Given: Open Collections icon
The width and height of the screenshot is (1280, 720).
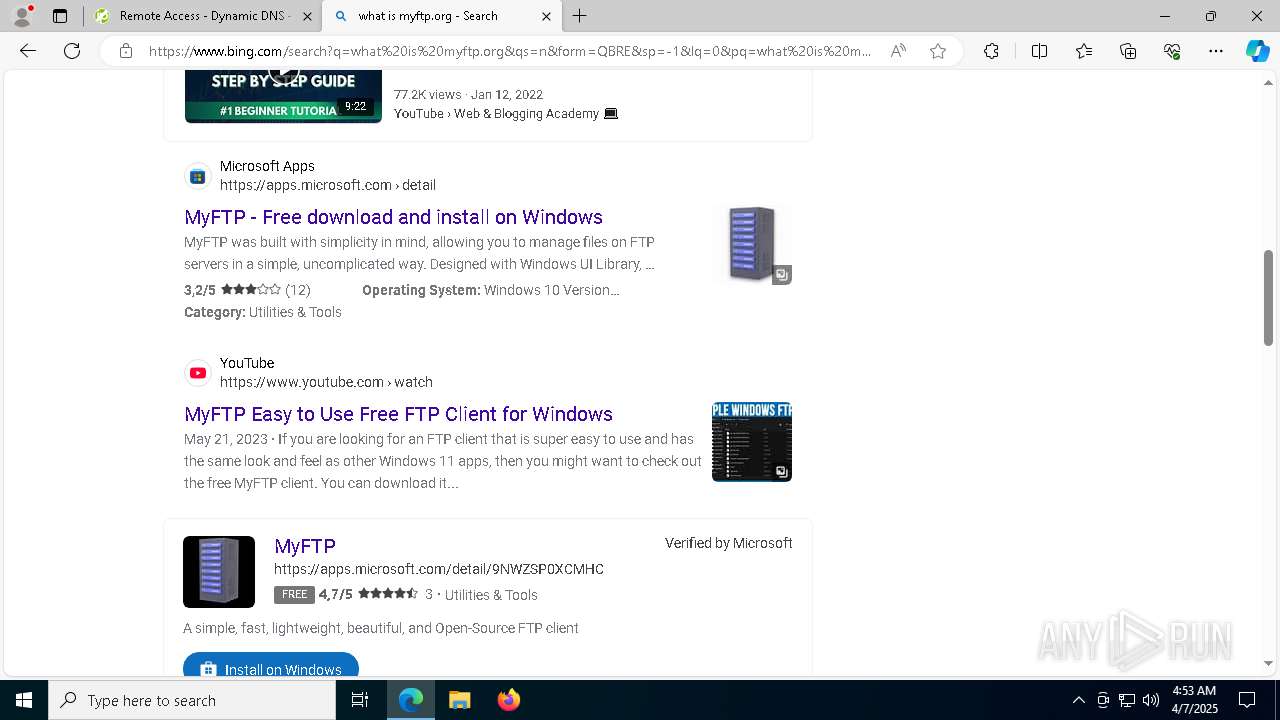Looking at the screenshot, I should (1128, 51).
